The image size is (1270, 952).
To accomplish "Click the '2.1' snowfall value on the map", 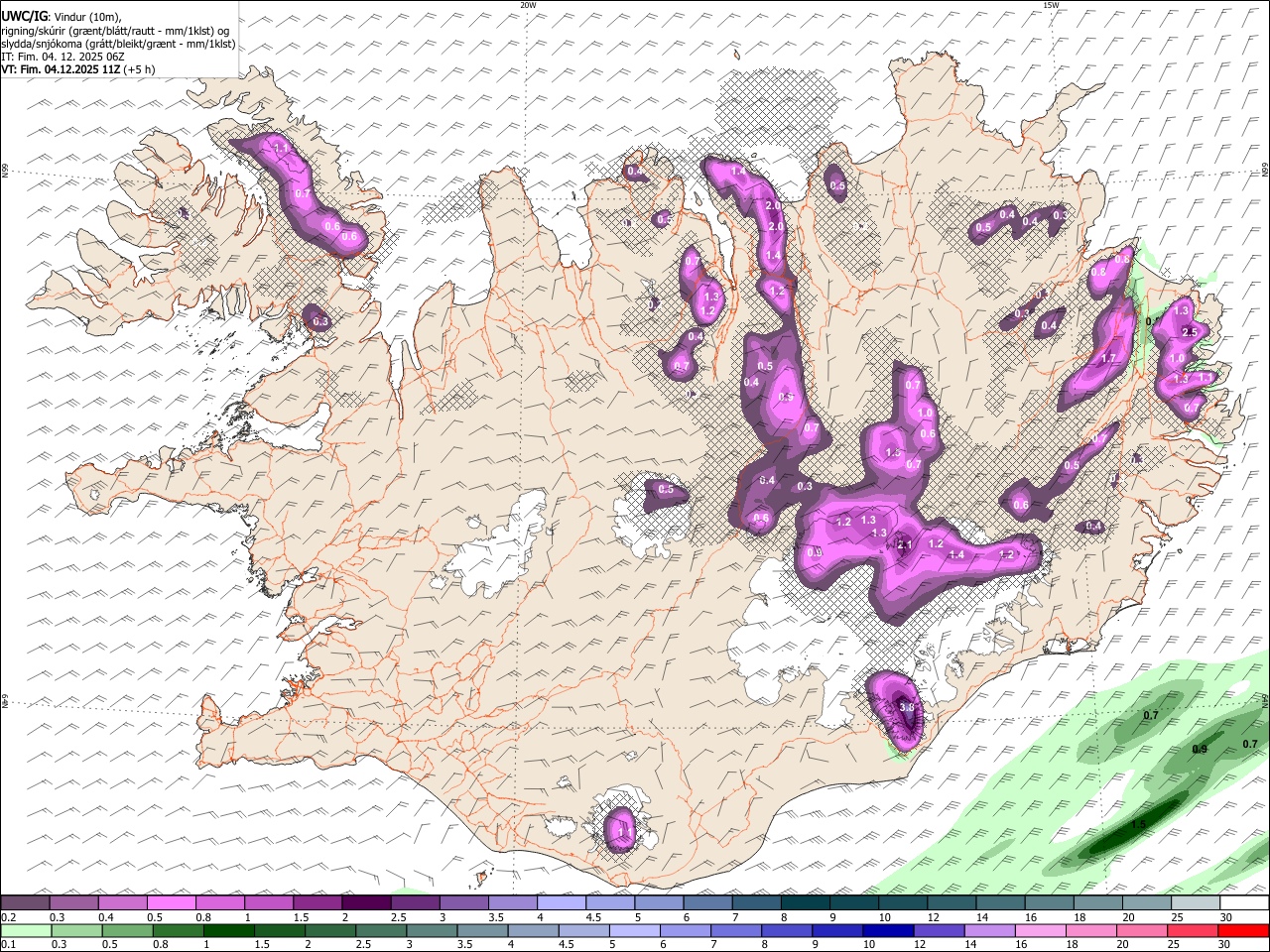I will 904,544.
